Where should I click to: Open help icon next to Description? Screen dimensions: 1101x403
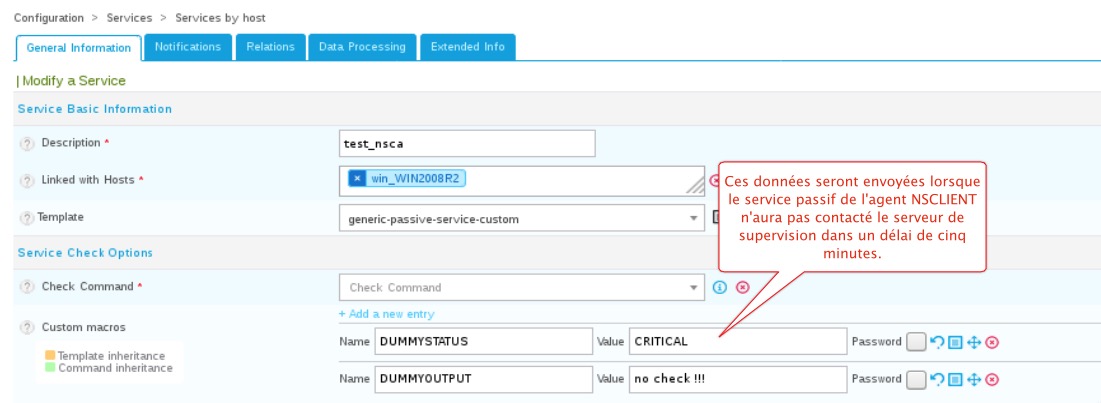pyautogui.click(x=27, y=143)
